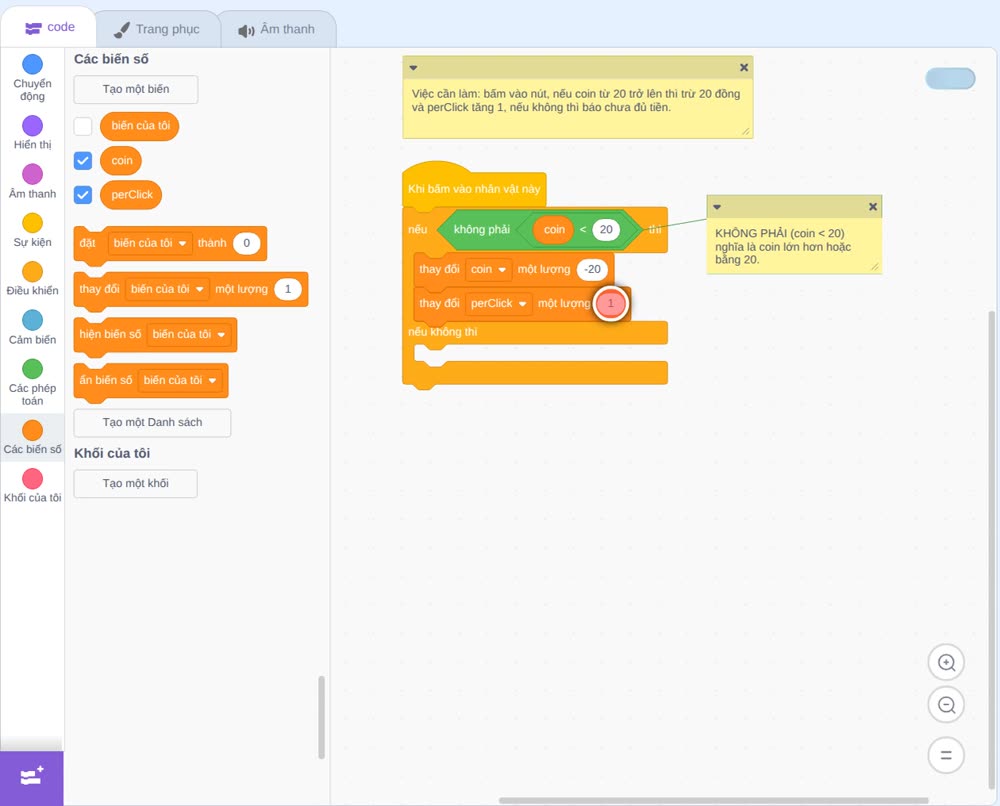Click the value 20 in comparison block
1000x806 pixels.
tap(606, 230)
